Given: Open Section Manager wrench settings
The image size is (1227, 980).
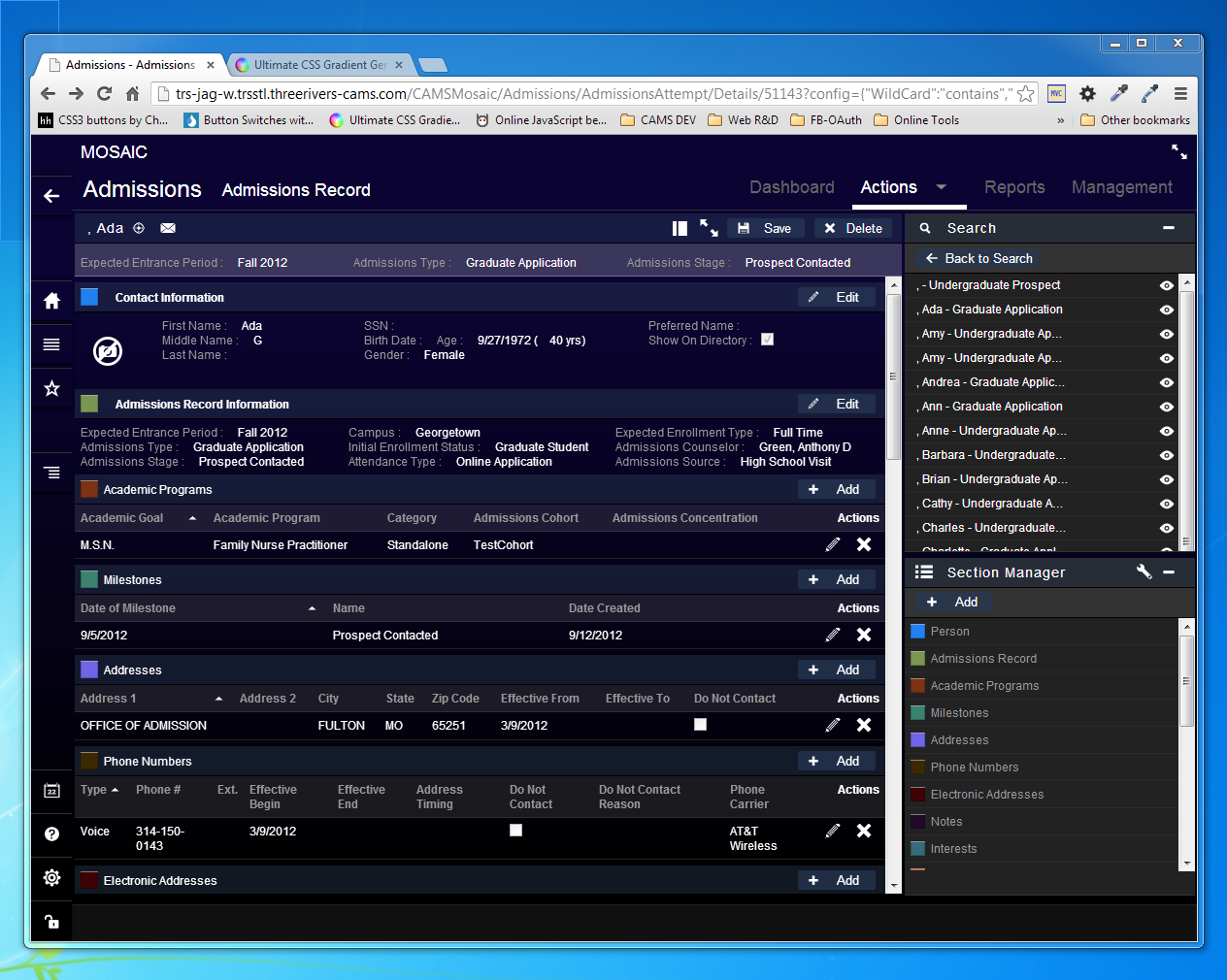Looking at the screenshot, I should [x=1144, y=572].
